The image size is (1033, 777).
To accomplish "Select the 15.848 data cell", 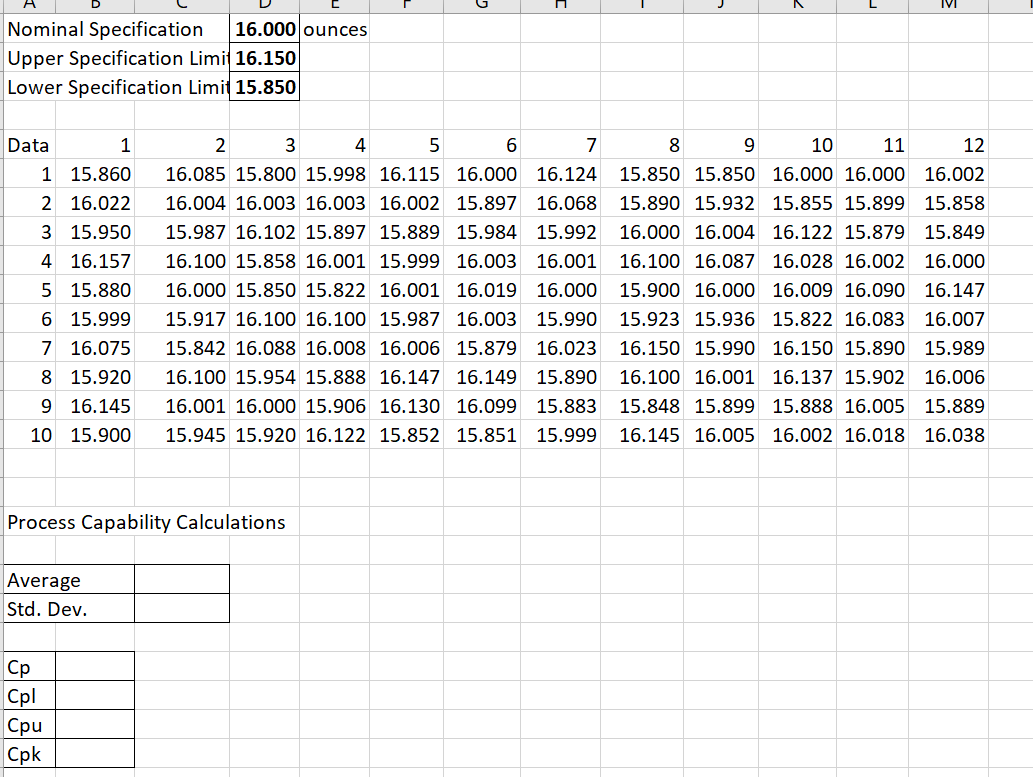I will pyautogui.click(x=642, y=406).
